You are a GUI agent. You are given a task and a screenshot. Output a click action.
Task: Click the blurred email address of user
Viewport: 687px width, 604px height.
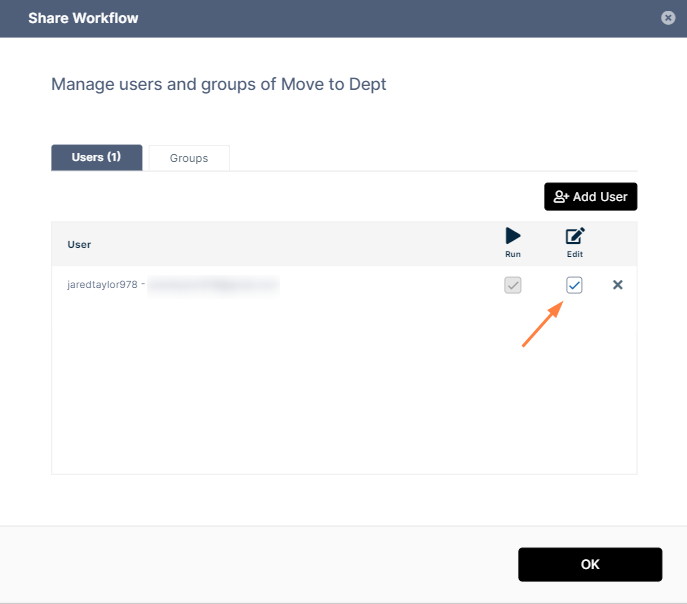pyautogui.click(x=213, y=285)
